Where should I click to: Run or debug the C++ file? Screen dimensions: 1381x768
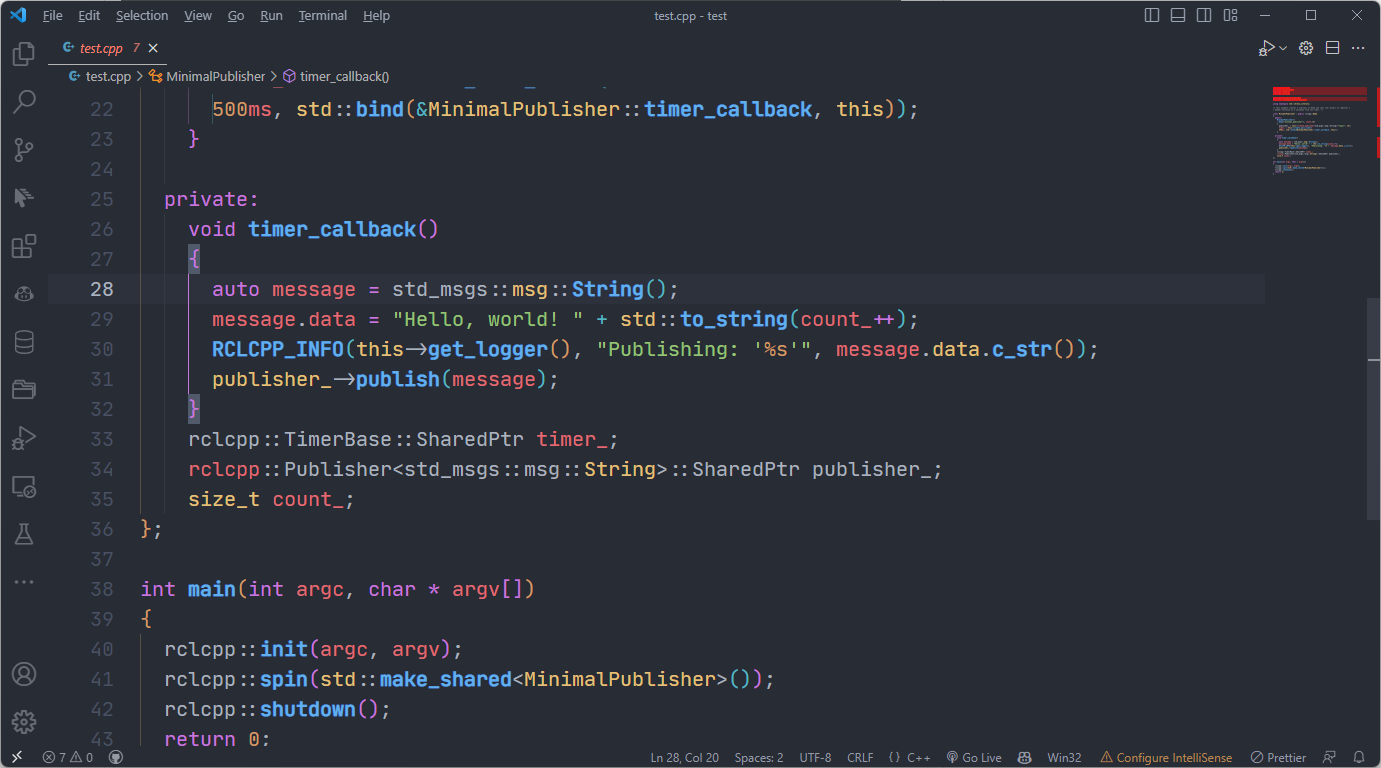[x=1267, y=48]
